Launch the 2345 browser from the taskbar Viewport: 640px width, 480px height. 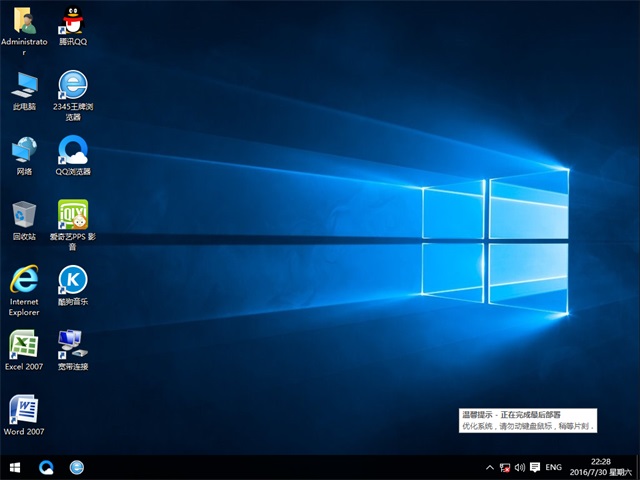click(76, 467)
